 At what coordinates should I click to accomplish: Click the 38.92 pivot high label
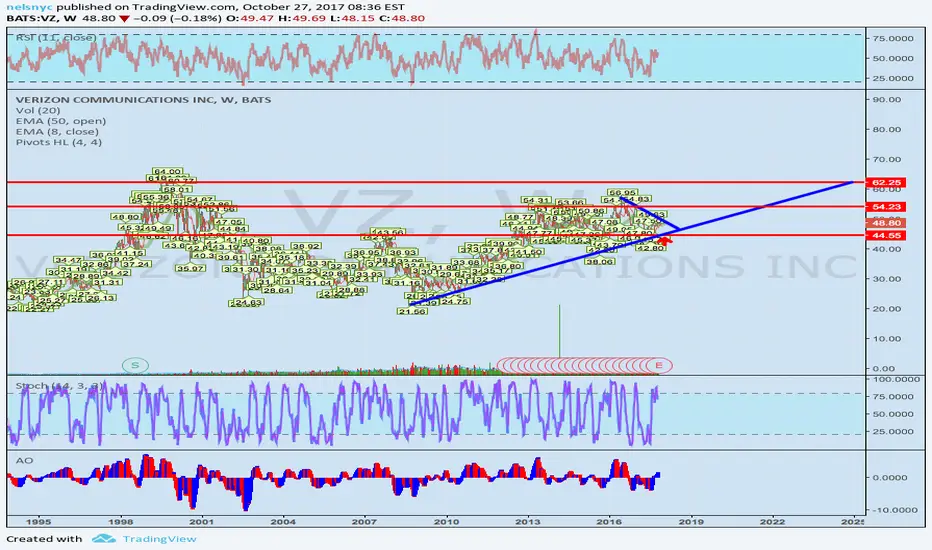tap(306, 246)
